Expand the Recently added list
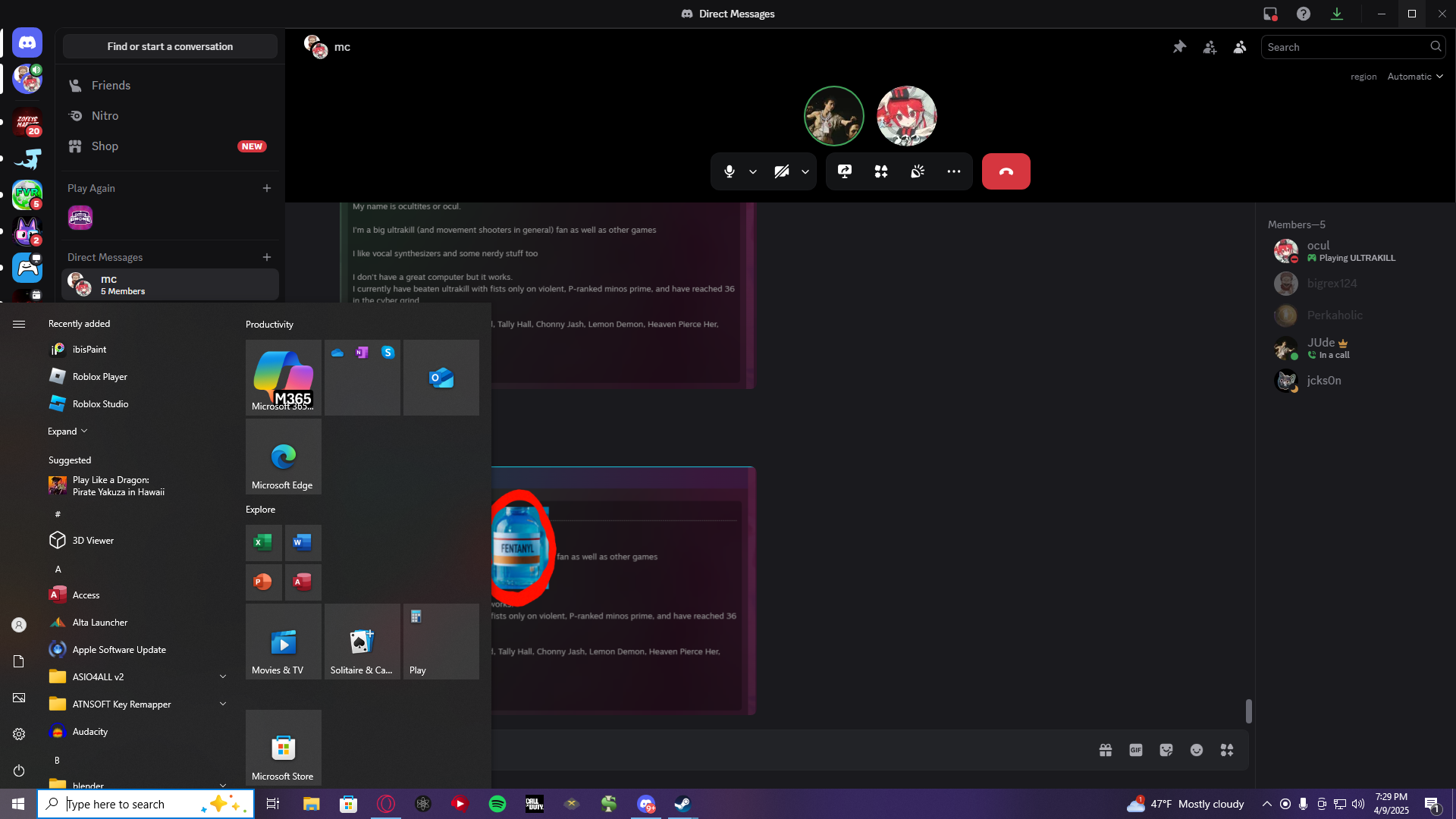Viewport: 1456px width, 819px height. [x=67, y=431]
